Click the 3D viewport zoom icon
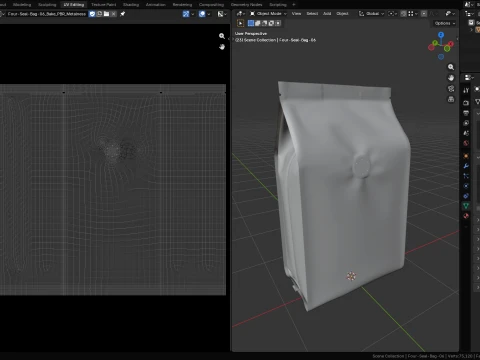Viewport: 480px width, 360px height. click(x=451, y=67)
